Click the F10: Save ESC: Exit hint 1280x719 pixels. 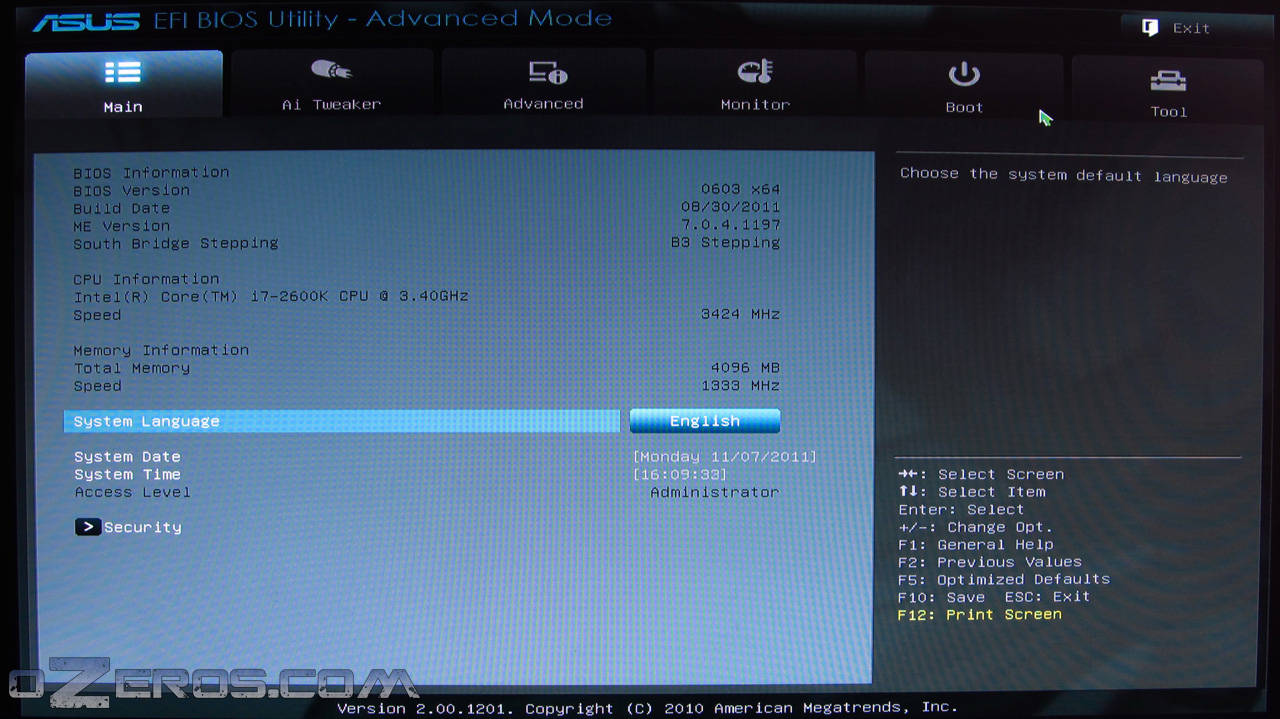[994, 597]
